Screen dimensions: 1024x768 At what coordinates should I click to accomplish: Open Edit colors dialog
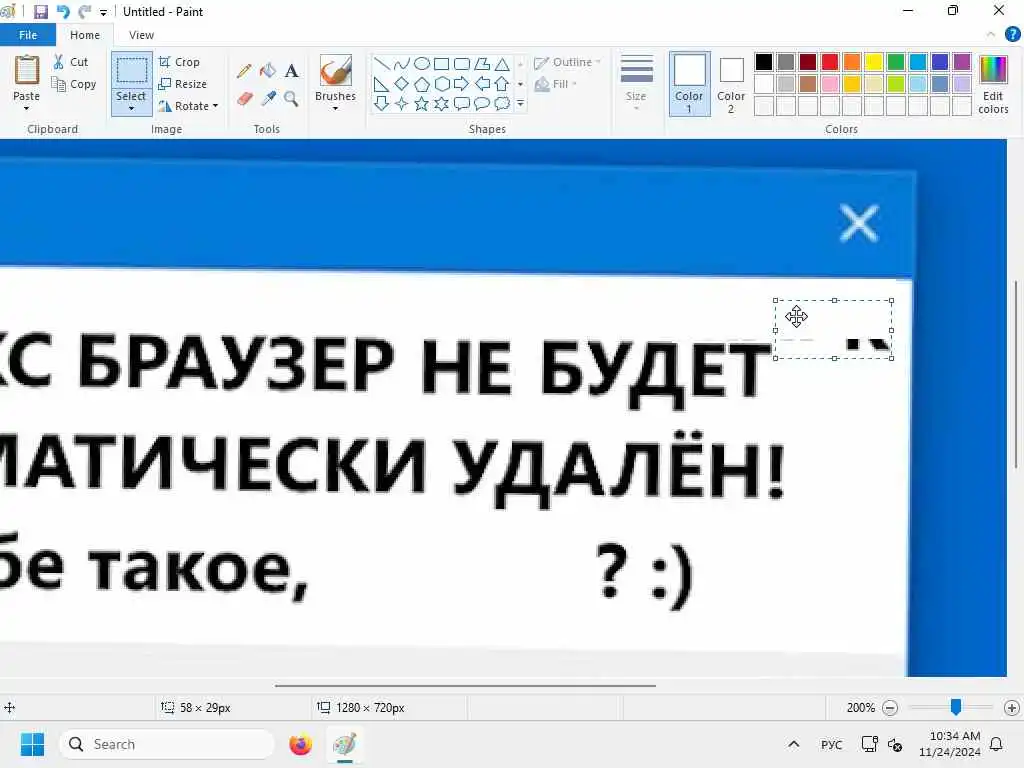(x=993, y=85)
